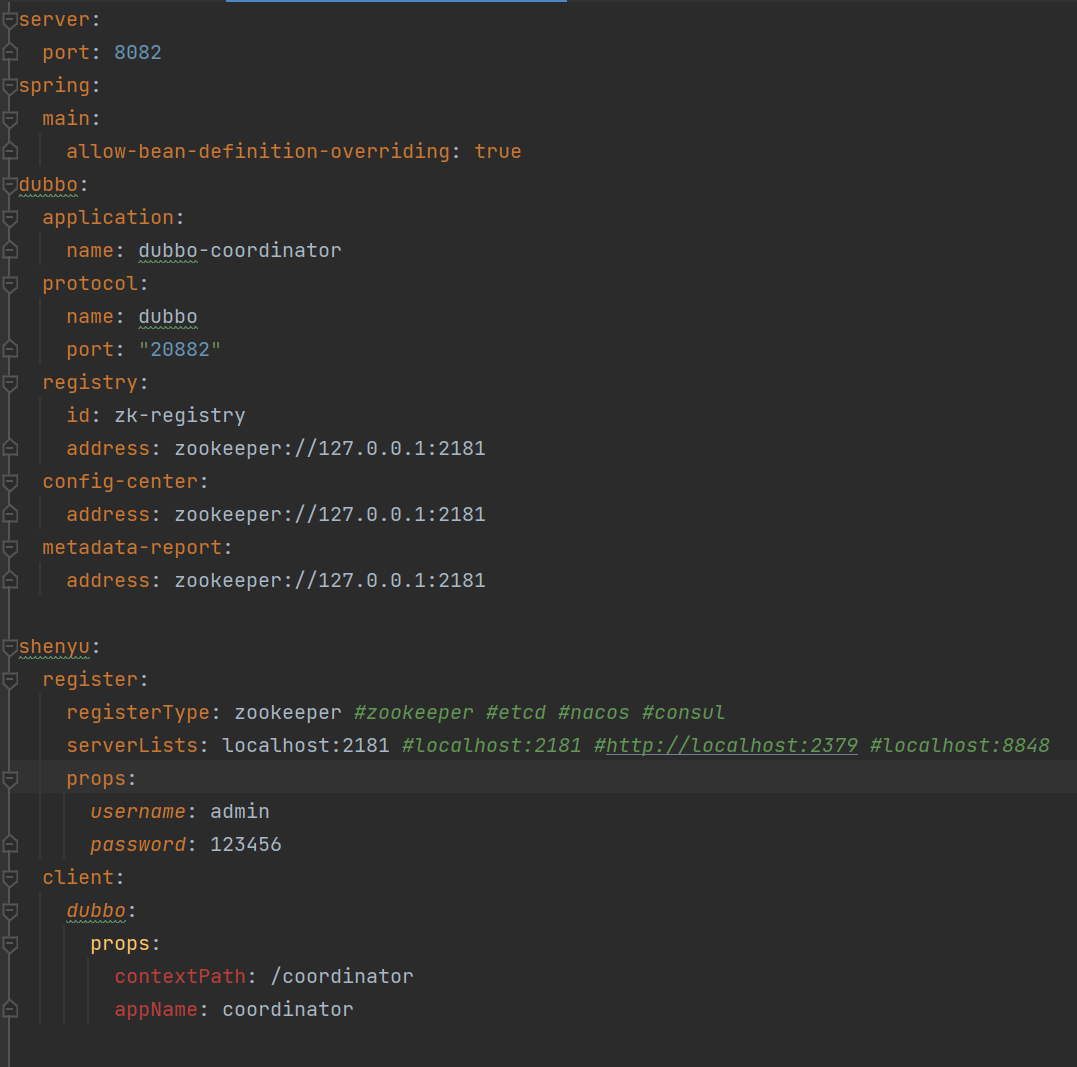Collapse the registry section fold marker
This screenshot has height=1067, width=1077.
coord(10,383)
